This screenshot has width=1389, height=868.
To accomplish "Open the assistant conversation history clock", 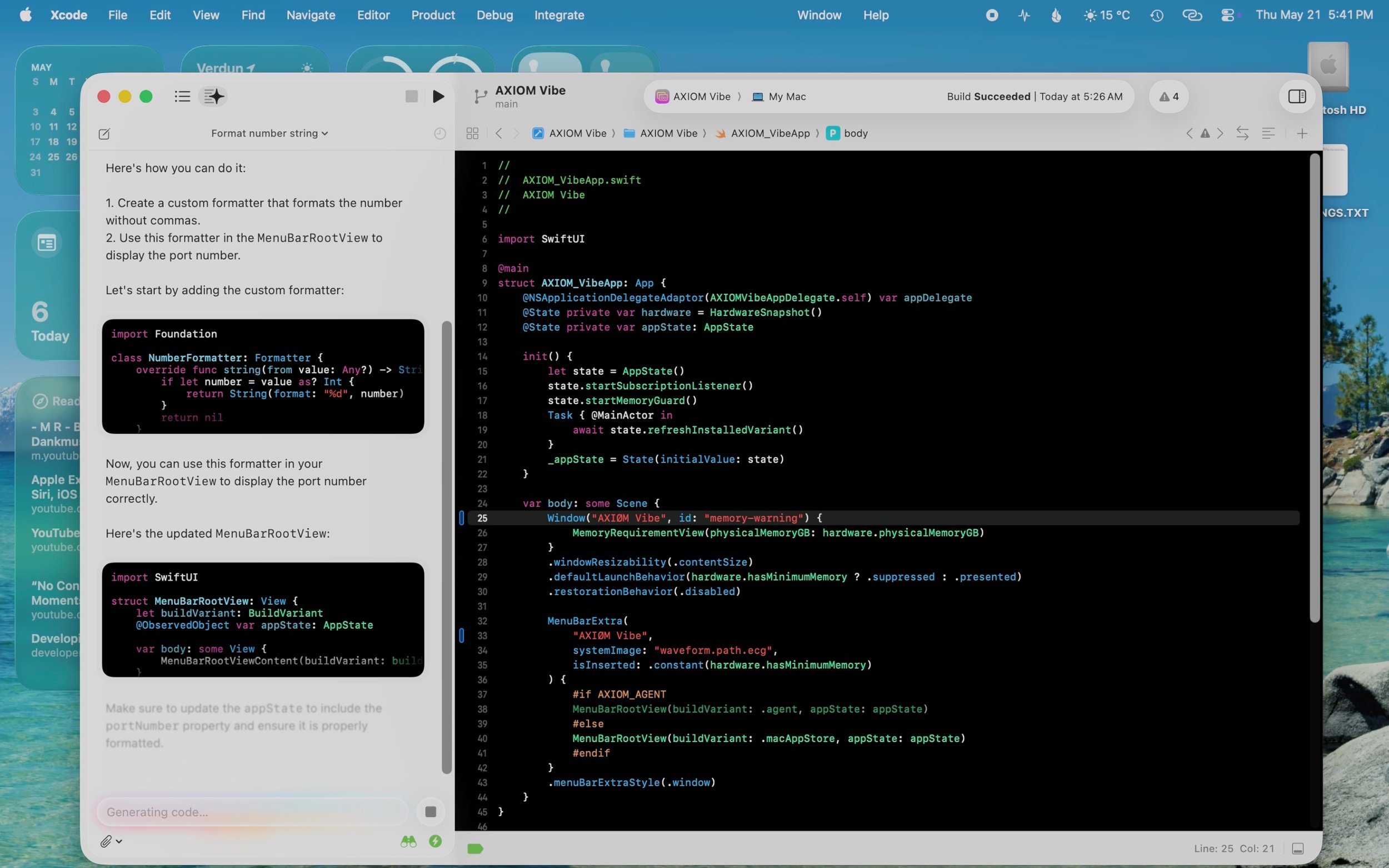I will coord(439,133).
